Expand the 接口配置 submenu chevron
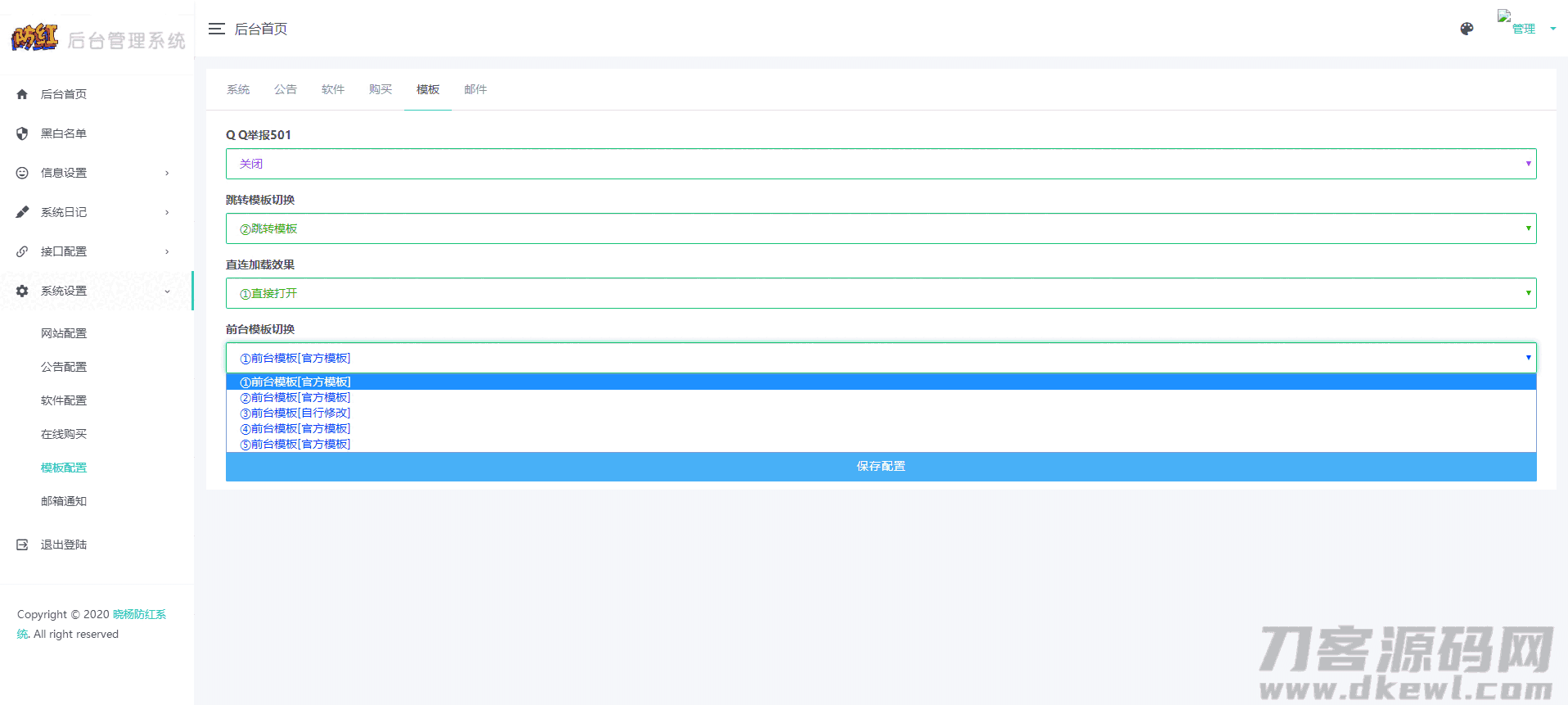This screenshot has width=1568, height=705. pos(167,251)
